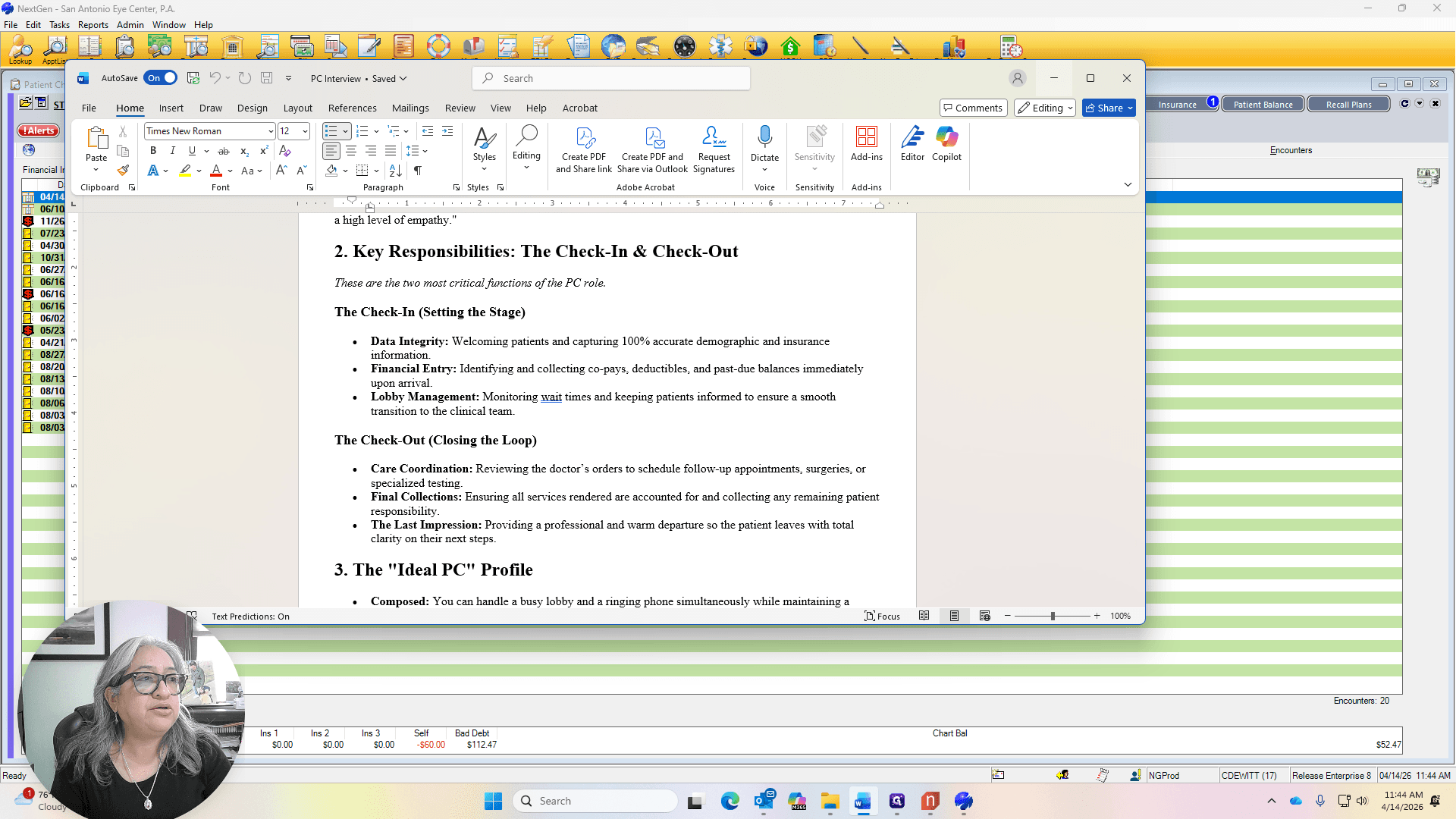Screen dimensions: 1456x819
Task: Open Copilot in Word
Action: click(x=946, y=144)
